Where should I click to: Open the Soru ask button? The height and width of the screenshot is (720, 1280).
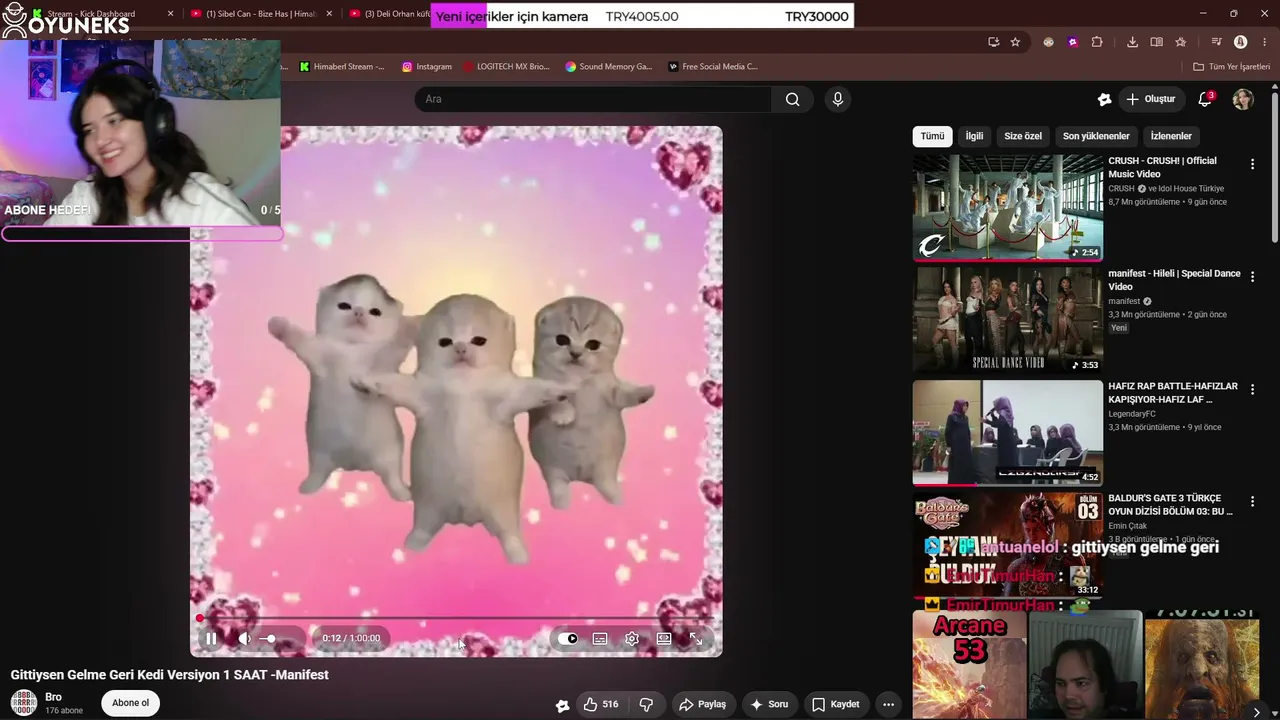pos(770,704)
